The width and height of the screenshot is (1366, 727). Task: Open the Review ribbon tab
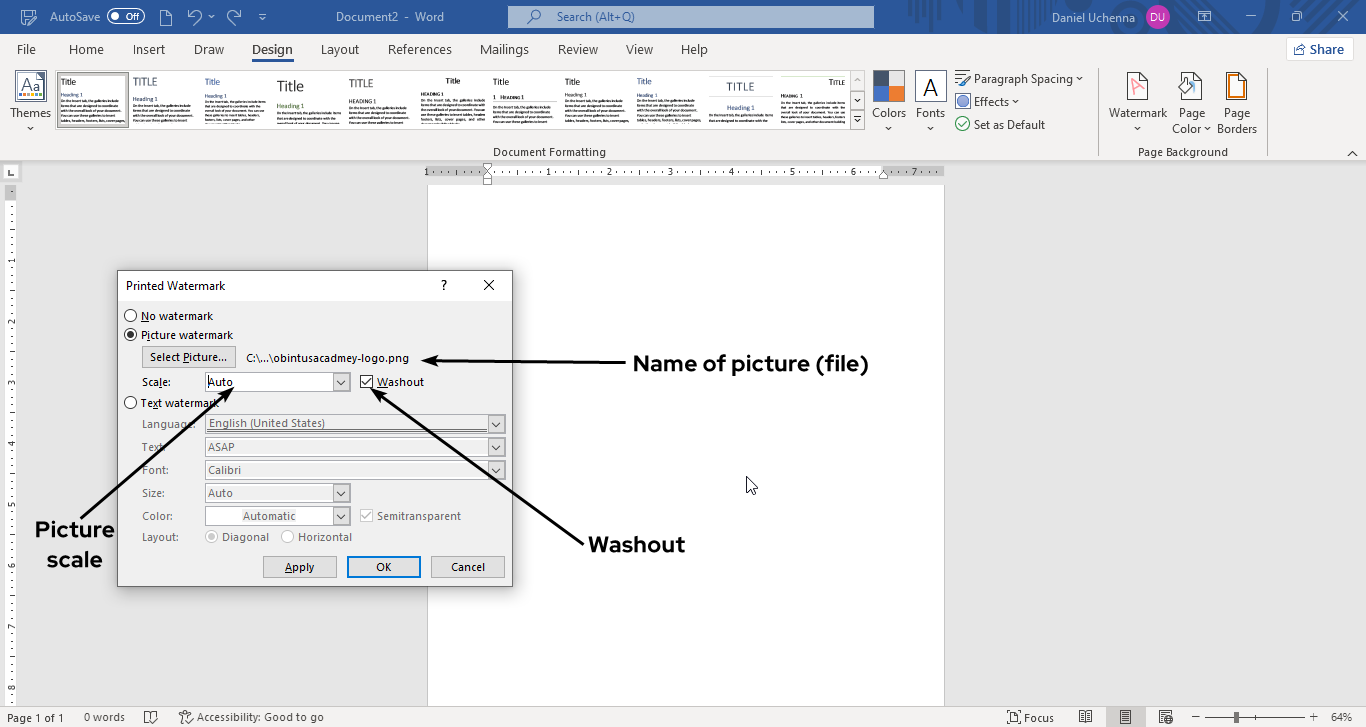pos(577,49)
